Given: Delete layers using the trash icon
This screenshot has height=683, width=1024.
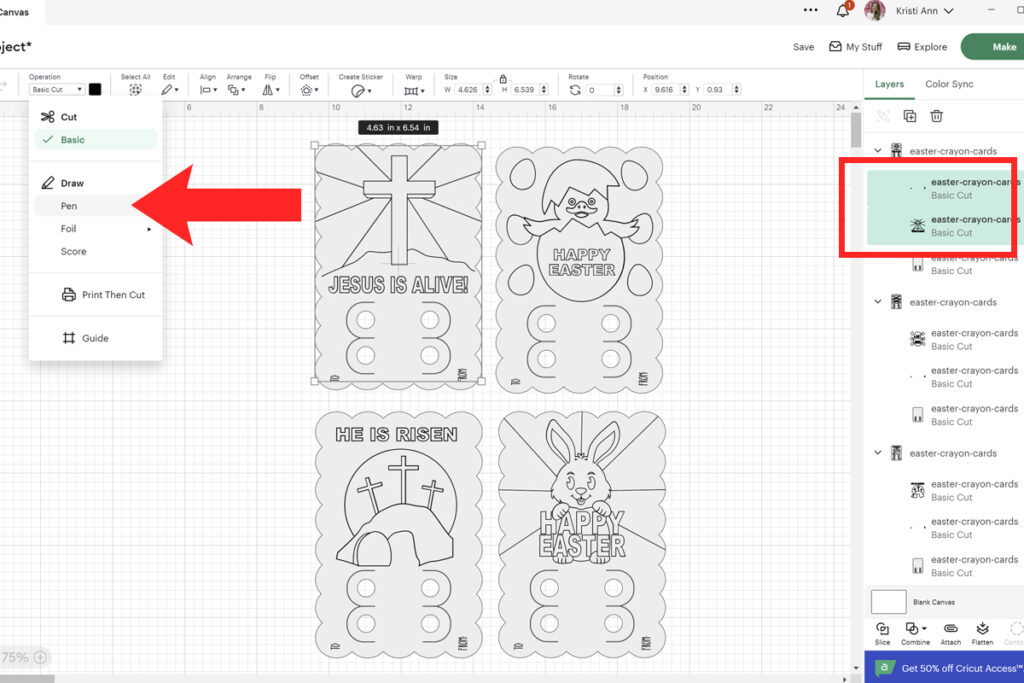Looking at the screenshot, I should tap(935, 116).
